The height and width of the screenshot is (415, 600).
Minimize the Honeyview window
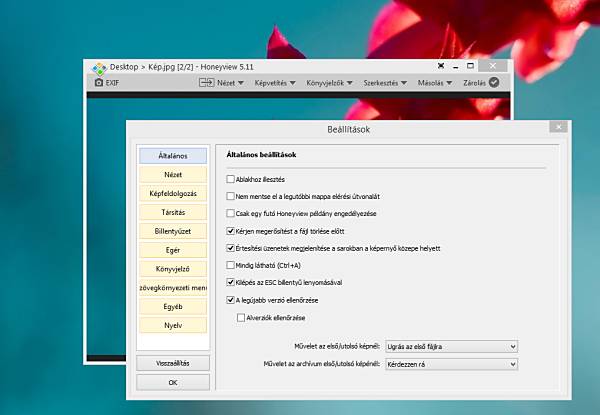[455, 67]
